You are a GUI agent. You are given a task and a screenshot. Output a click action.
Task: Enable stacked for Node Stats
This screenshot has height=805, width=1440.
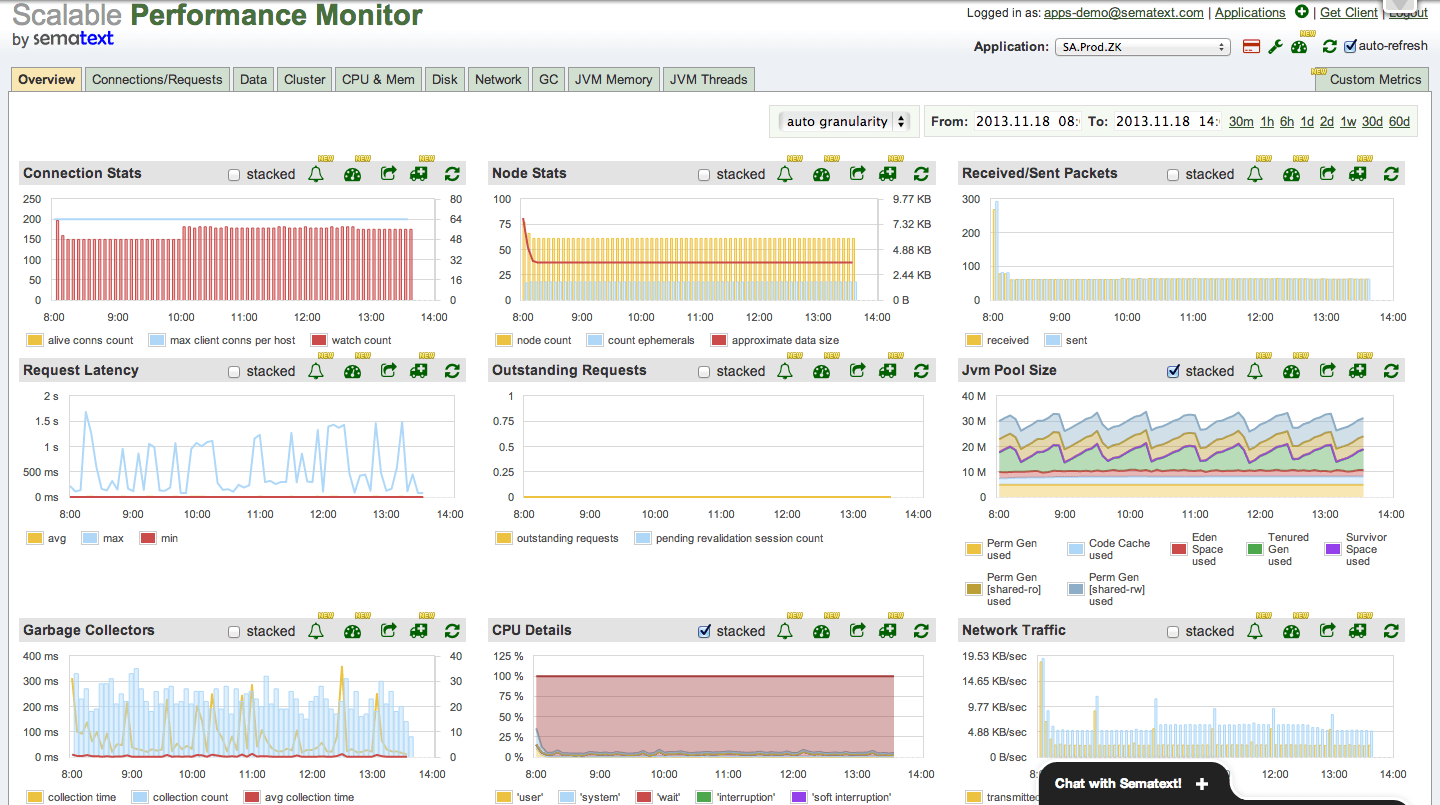tap(704, 175)
